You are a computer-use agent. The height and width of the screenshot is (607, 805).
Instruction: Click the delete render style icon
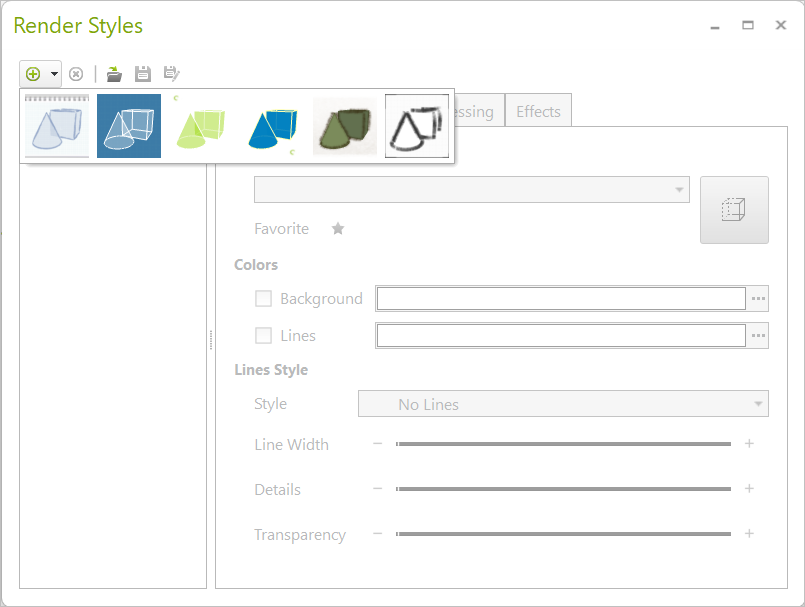pyautogui.click(x=76, y=73)
